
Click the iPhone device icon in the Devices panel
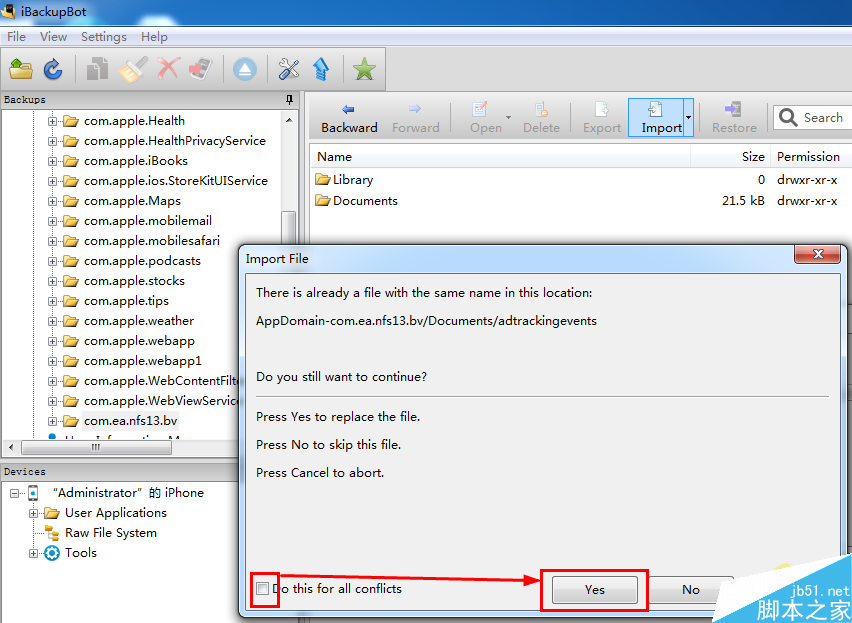(x=33, y=493)
